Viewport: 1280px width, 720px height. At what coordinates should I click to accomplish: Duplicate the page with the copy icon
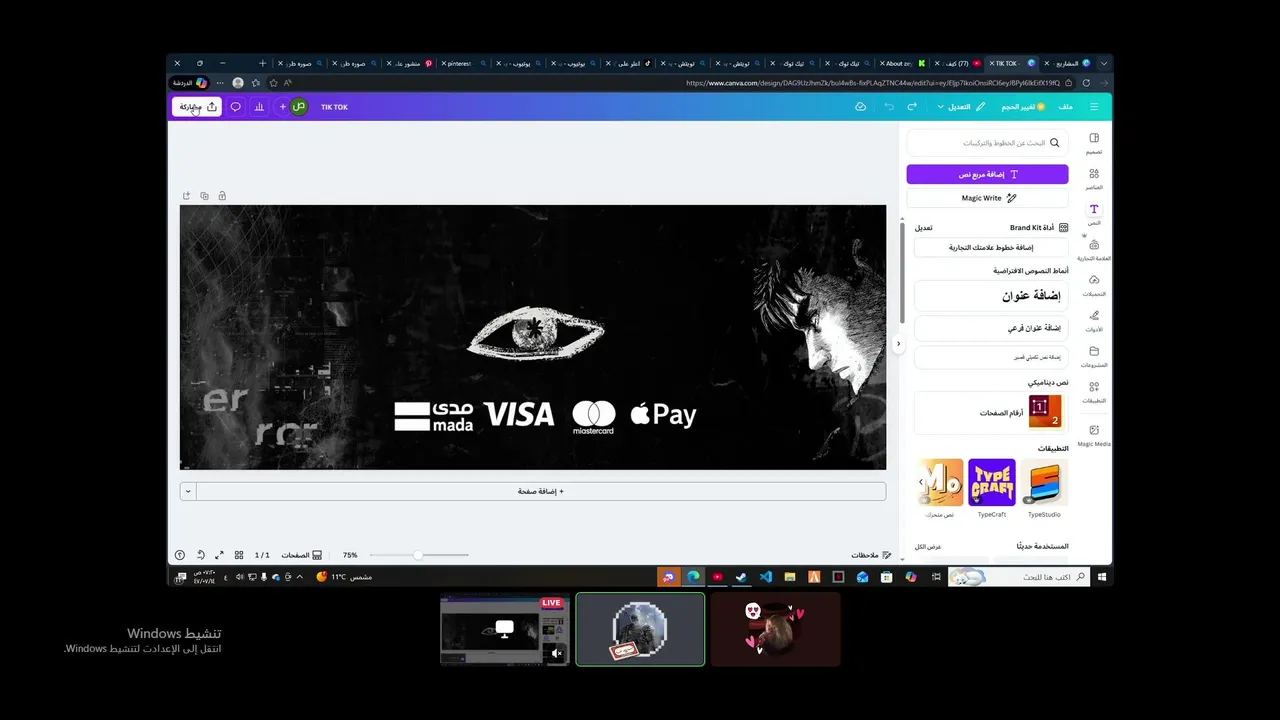[204, 196]
